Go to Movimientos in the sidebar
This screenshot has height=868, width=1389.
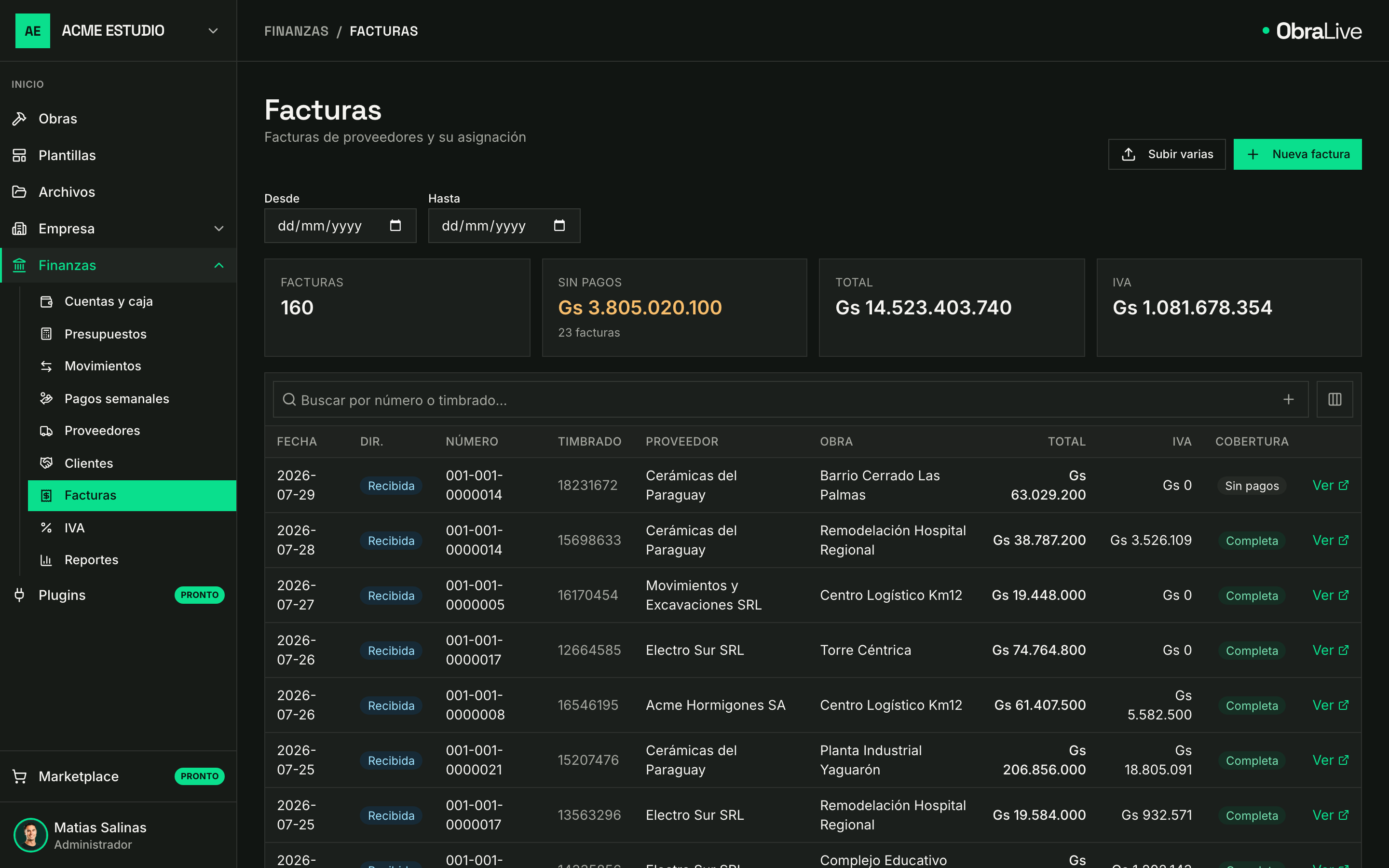(132, 366)
